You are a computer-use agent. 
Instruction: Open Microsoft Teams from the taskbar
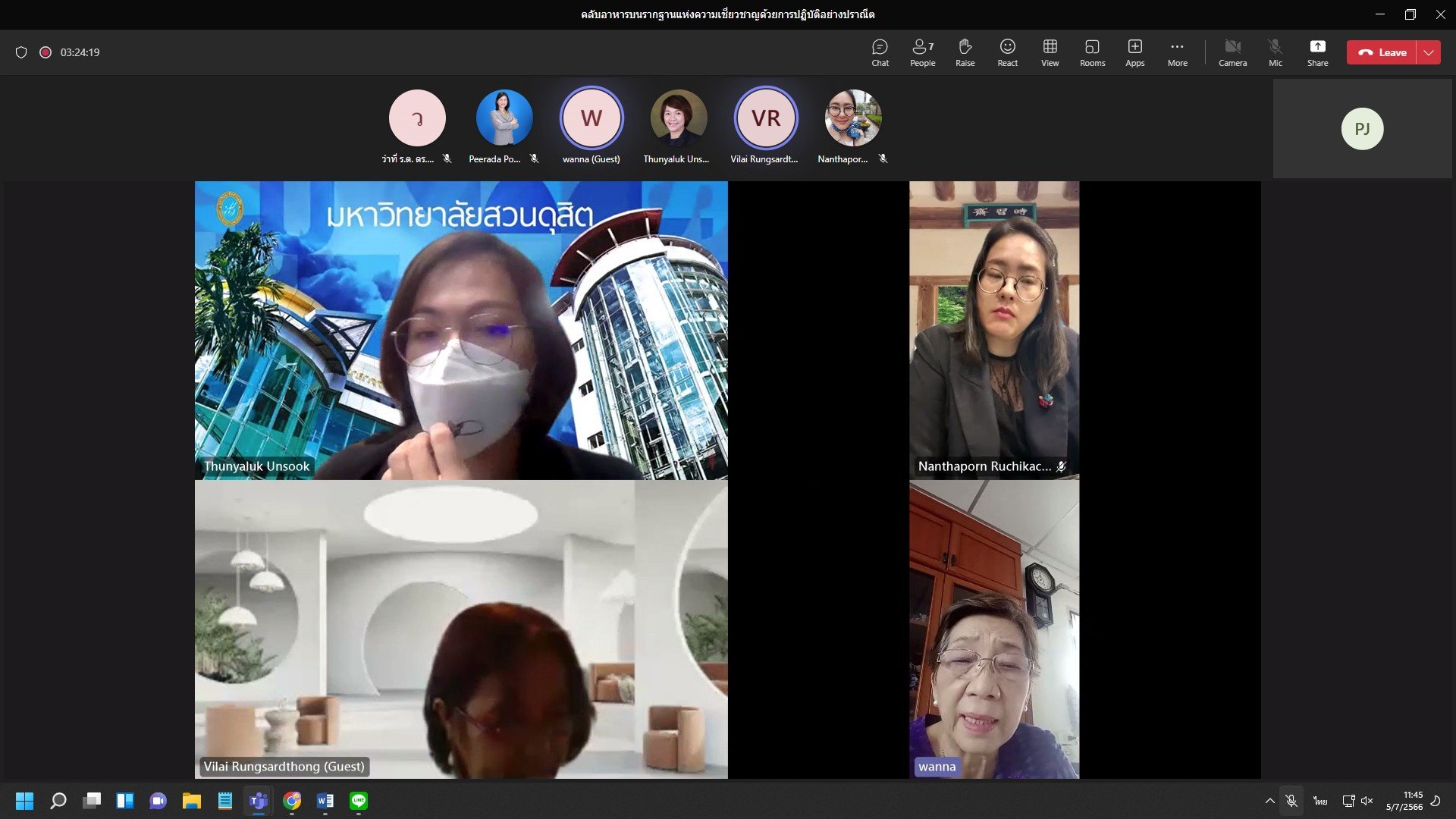(259, 801)
